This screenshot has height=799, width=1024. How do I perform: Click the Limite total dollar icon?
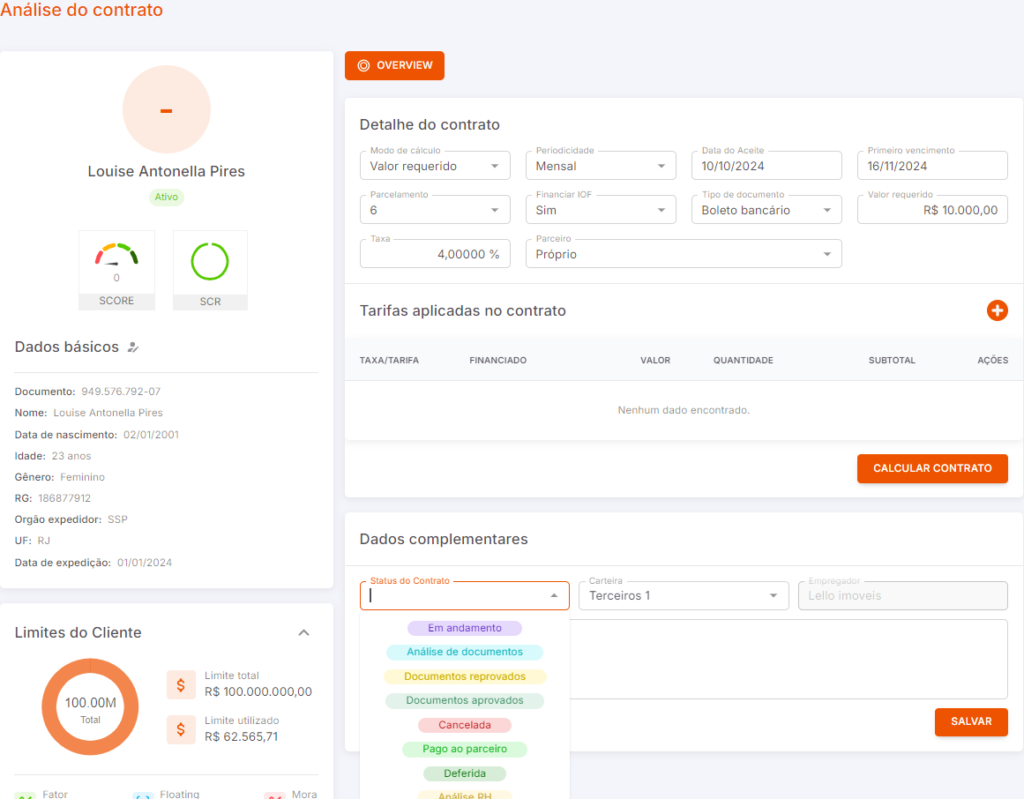(x=181, y=685)
